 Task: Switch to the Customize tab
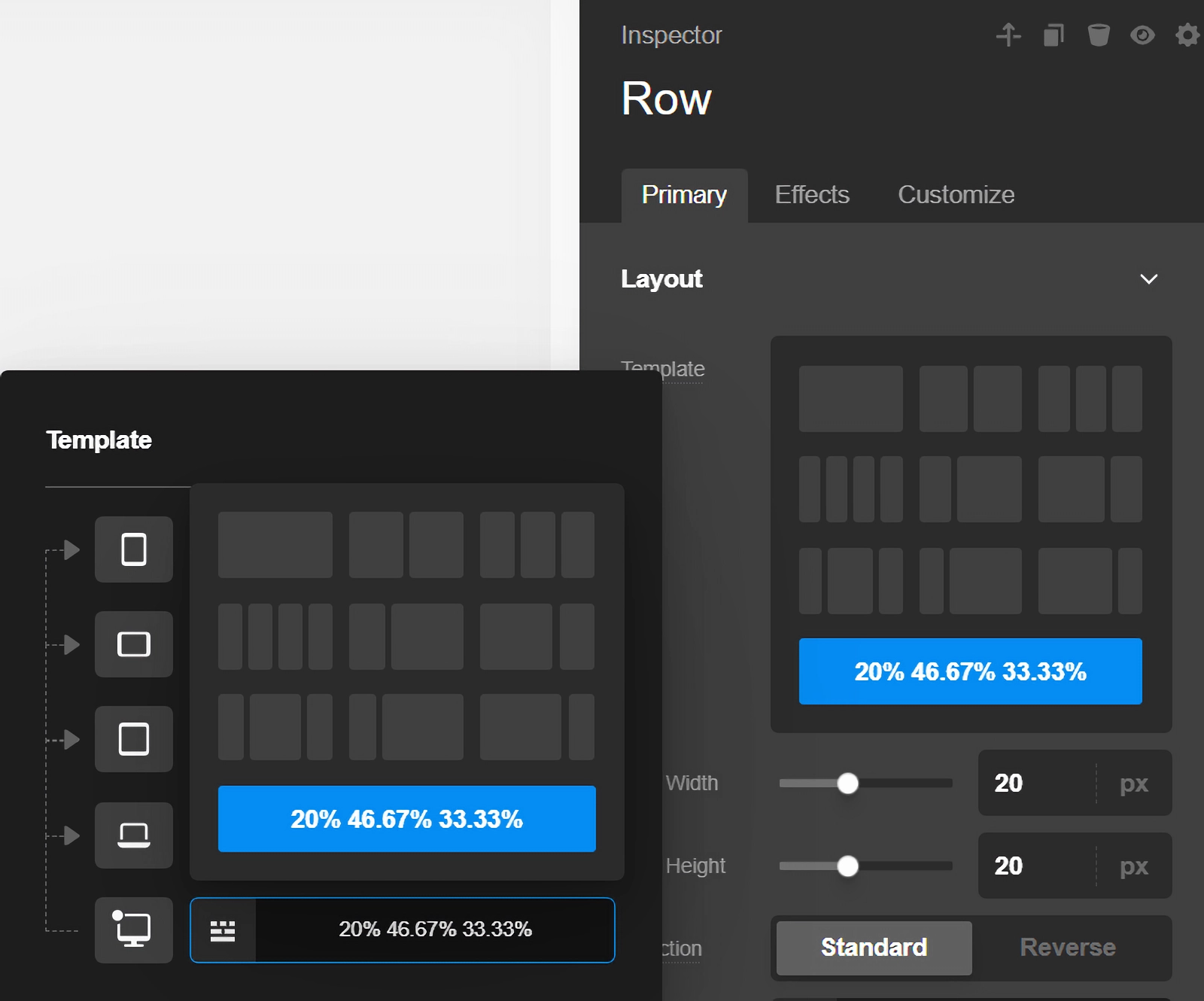(956, 194)
